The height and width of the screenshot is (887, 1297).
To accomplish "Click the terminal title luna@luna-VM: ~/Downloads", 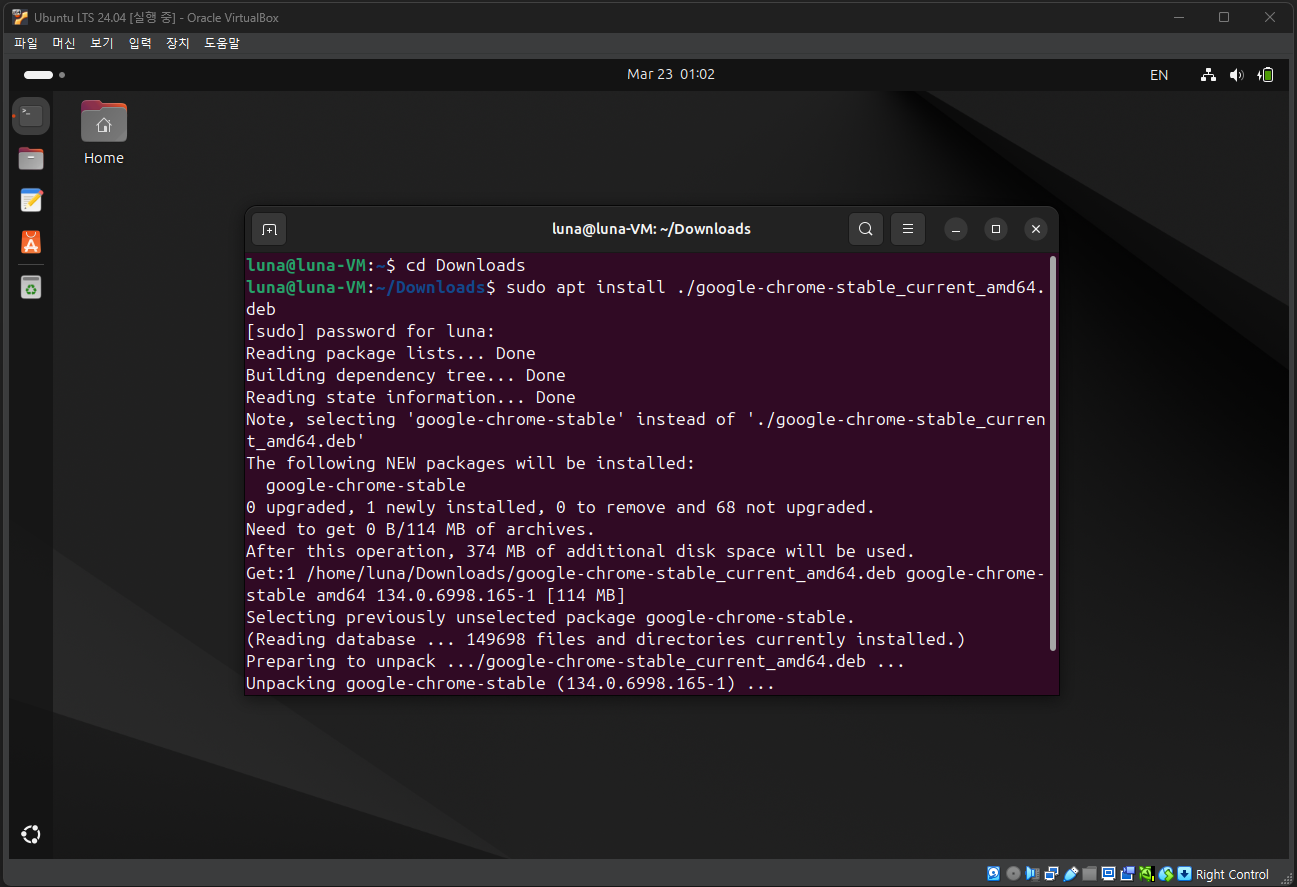I will pos(651,229).
